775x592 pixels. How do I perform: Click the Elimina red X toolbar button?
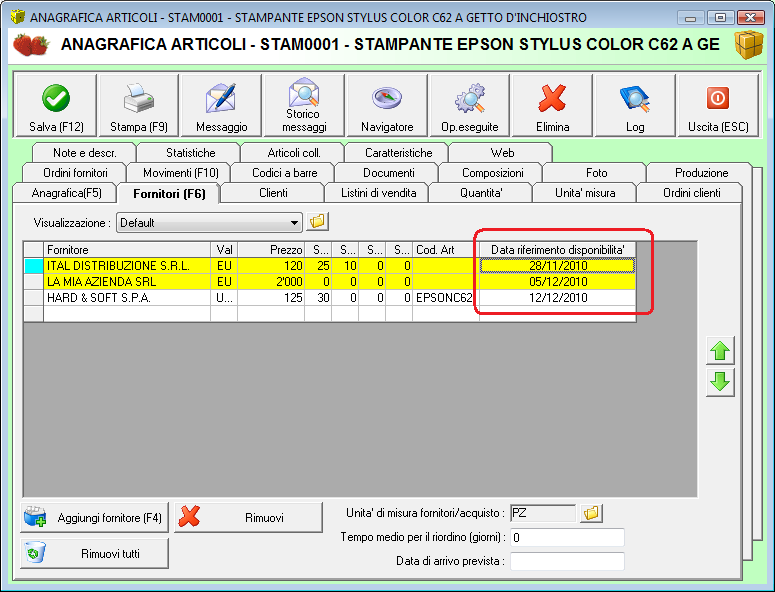point(553,105)
